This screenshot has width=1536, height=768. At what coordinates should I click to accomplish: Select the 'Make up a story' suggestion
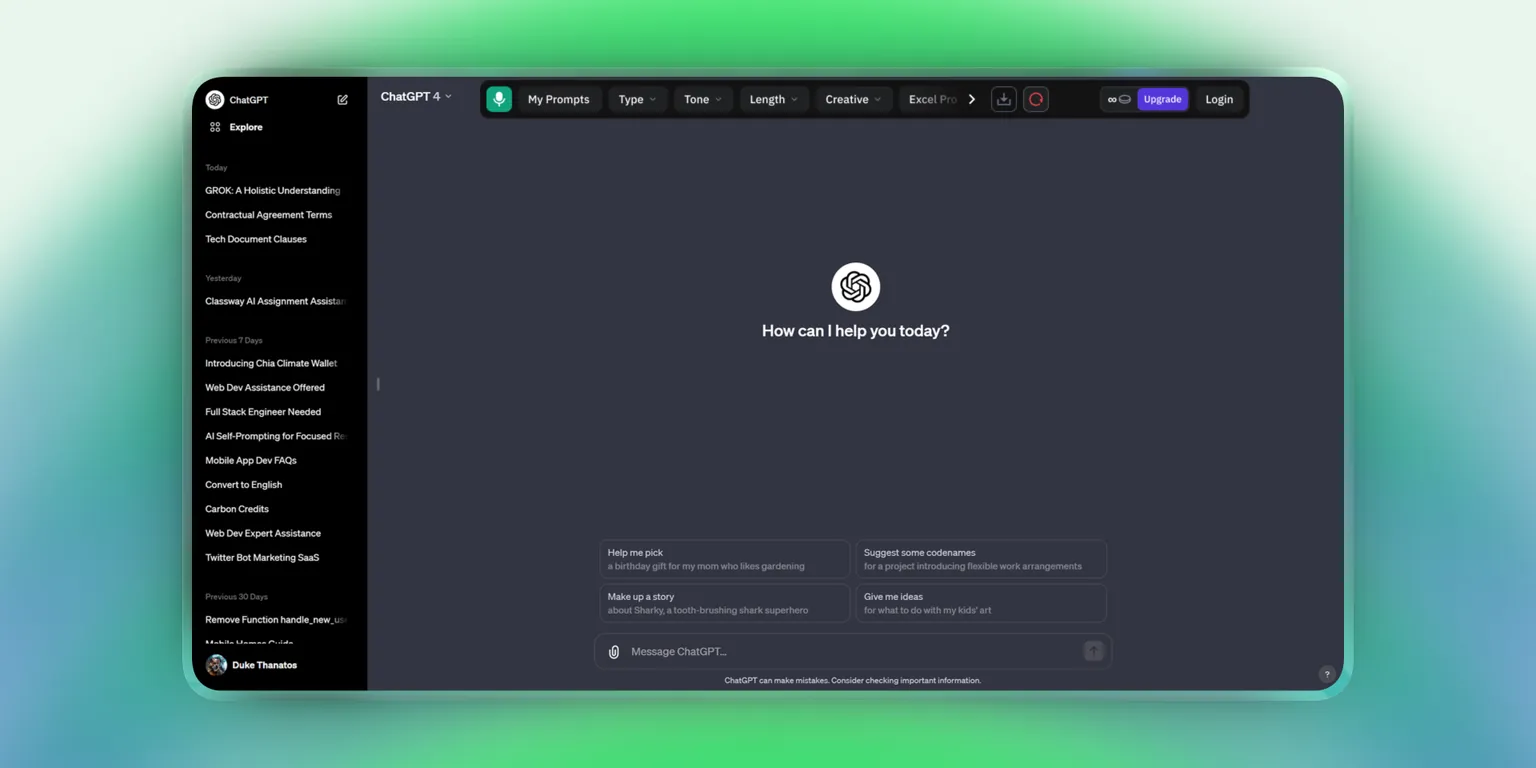point(725,603)
